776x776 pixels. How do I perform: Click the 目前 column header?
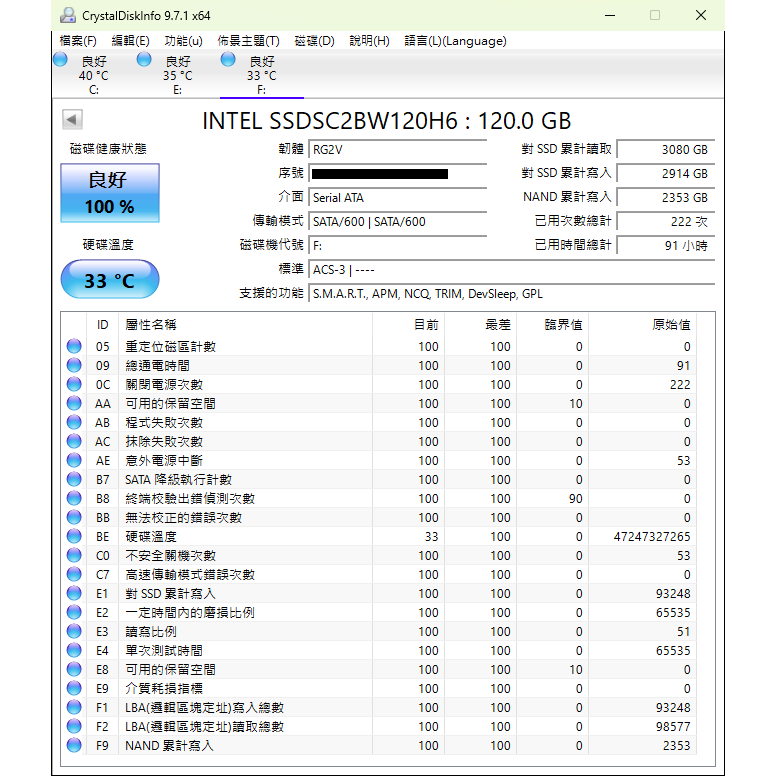408,325
